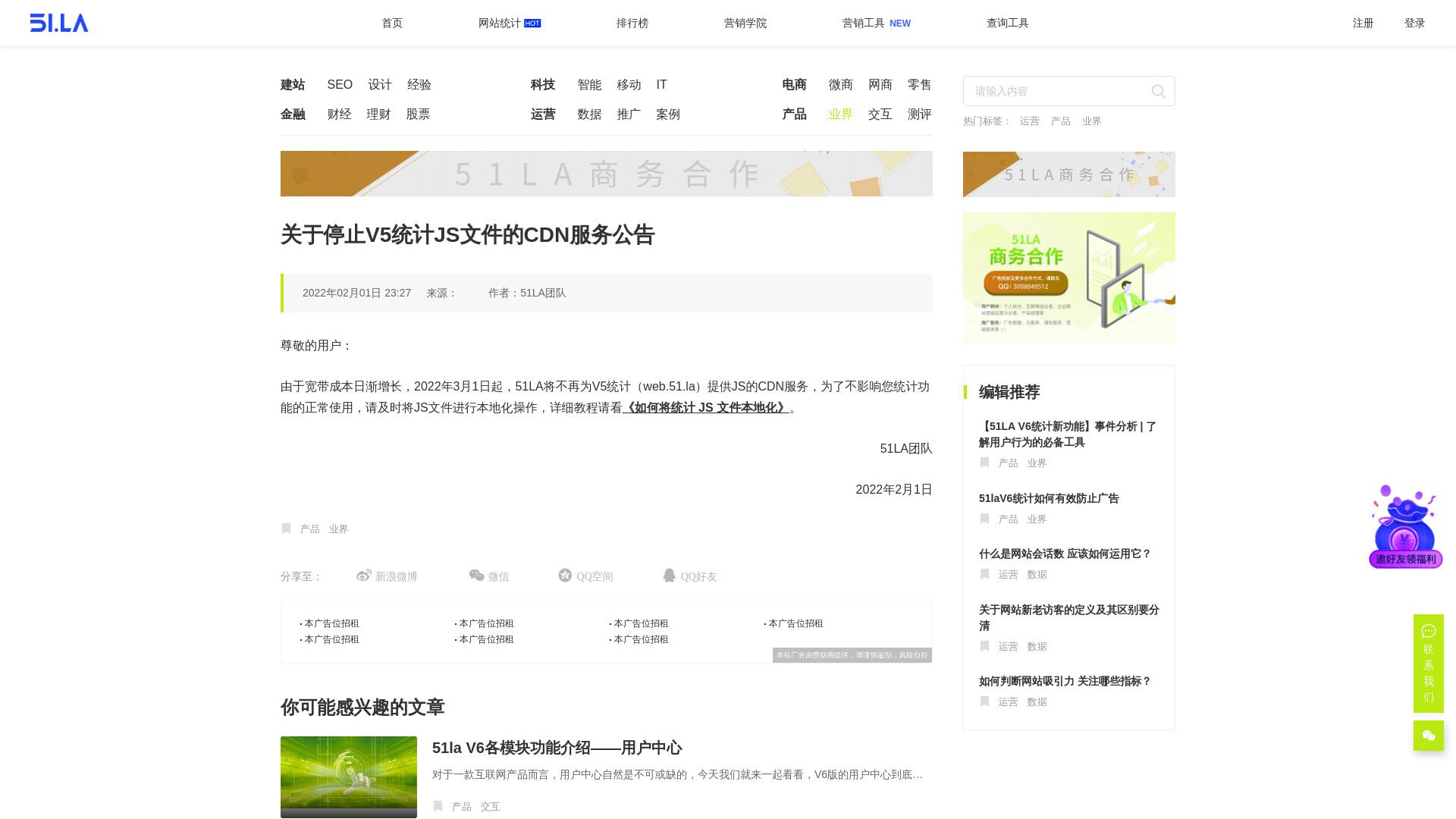Share via the Sina Weibo icon
Viewport: 1456px width, 819px height.
[x=364, y=576]
